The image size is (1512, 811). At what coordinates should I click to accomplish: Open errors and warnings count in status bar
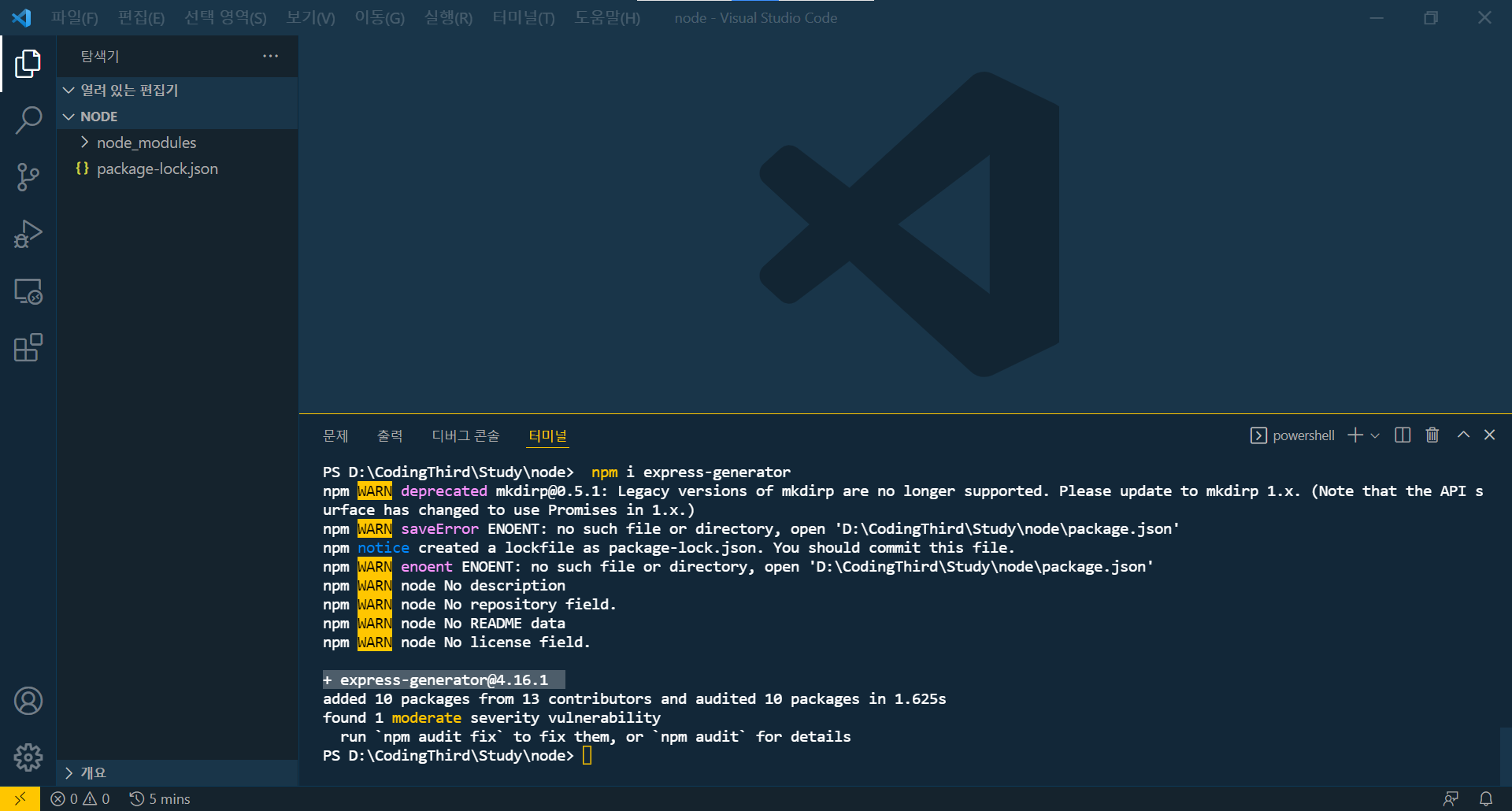80,798
